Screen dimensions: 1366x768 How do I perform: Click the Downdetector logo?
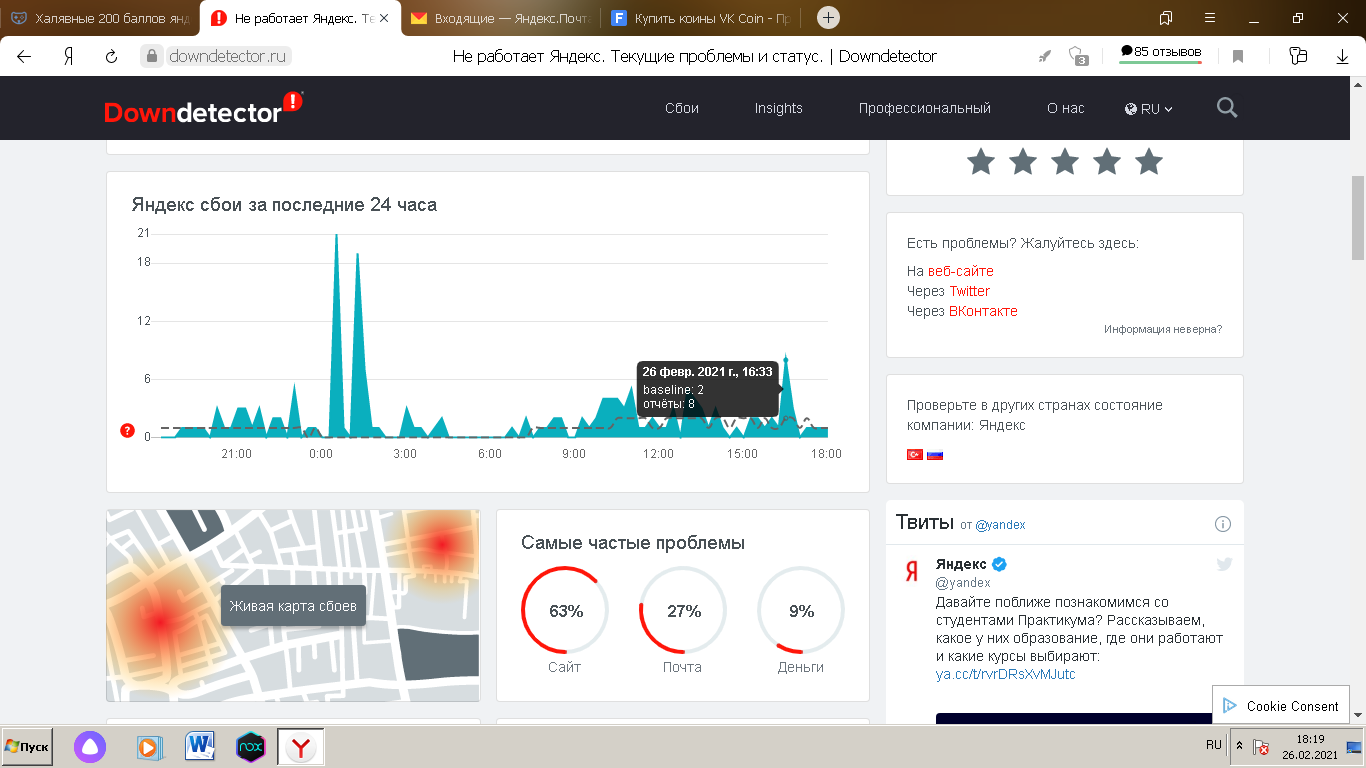(x=203, y=108)
